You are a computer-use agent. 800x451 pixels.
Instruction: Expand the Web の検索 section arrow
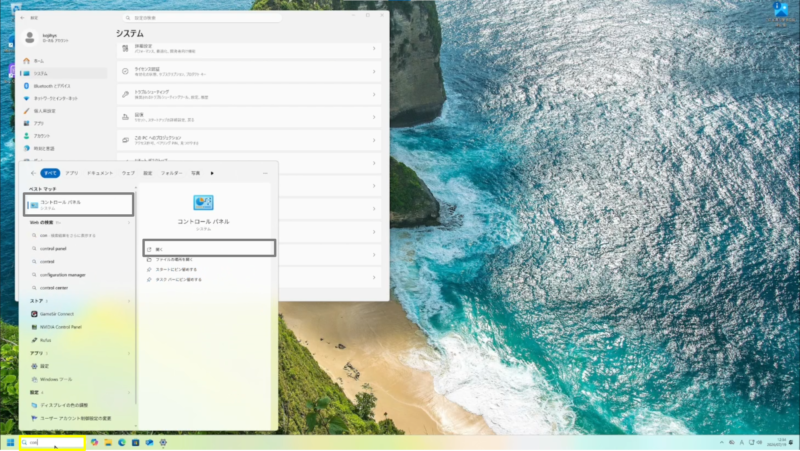tap(129, 222)
